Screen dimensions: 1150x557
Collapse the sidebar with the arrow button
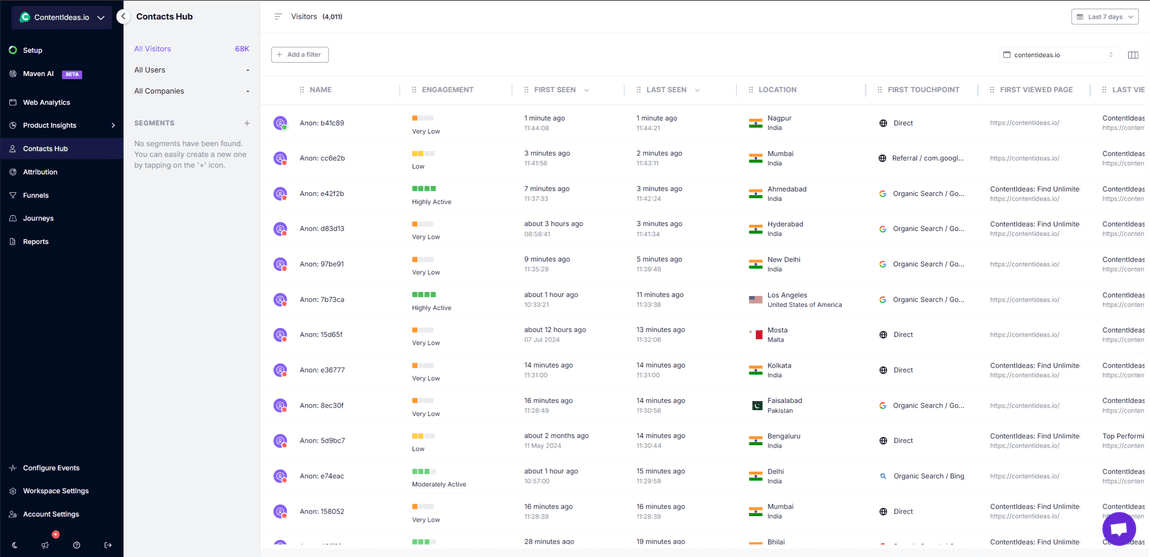(x=123, y=17)
